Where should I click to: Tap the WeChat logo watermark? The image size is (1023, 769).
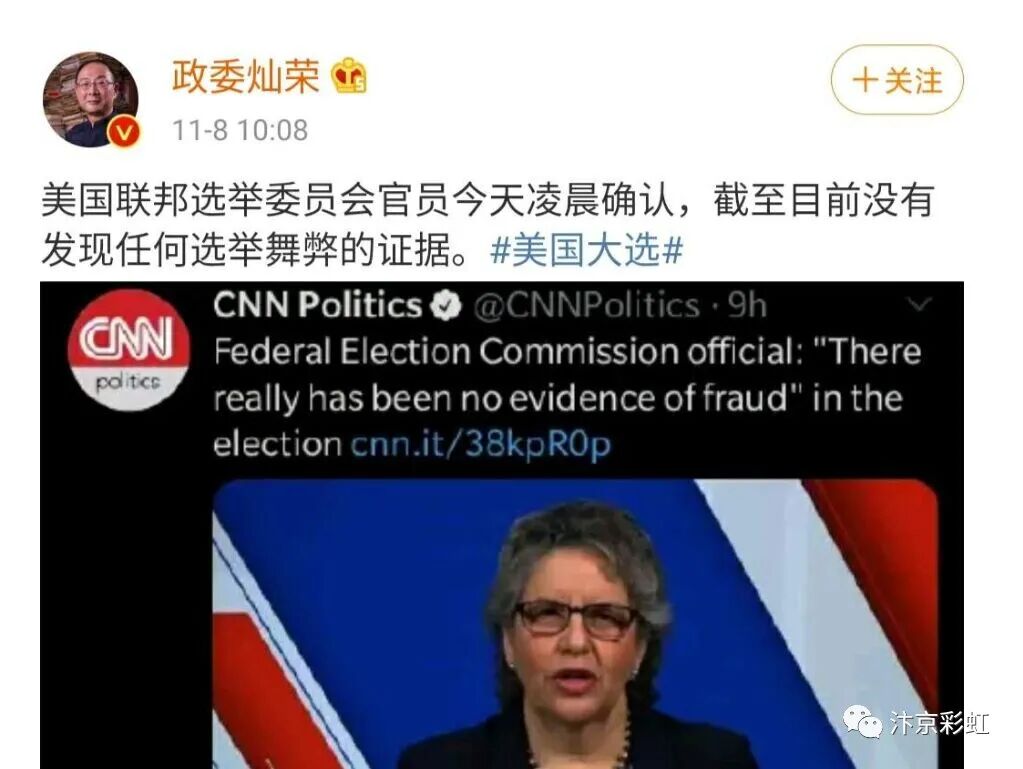[863, 721]
